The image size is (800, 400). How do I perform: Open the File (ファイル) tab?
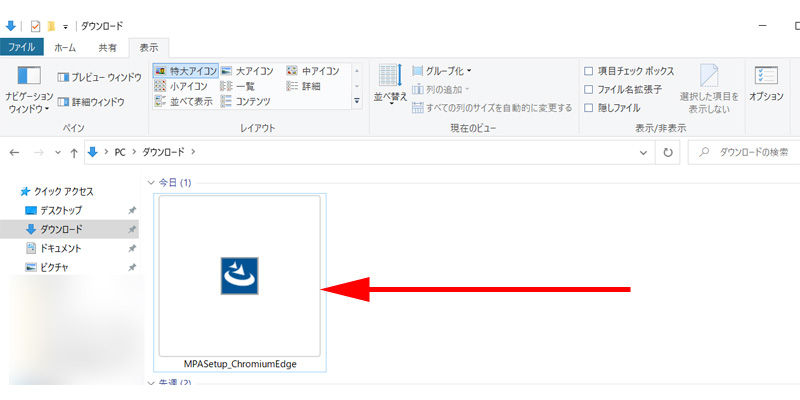pos(21,47)
